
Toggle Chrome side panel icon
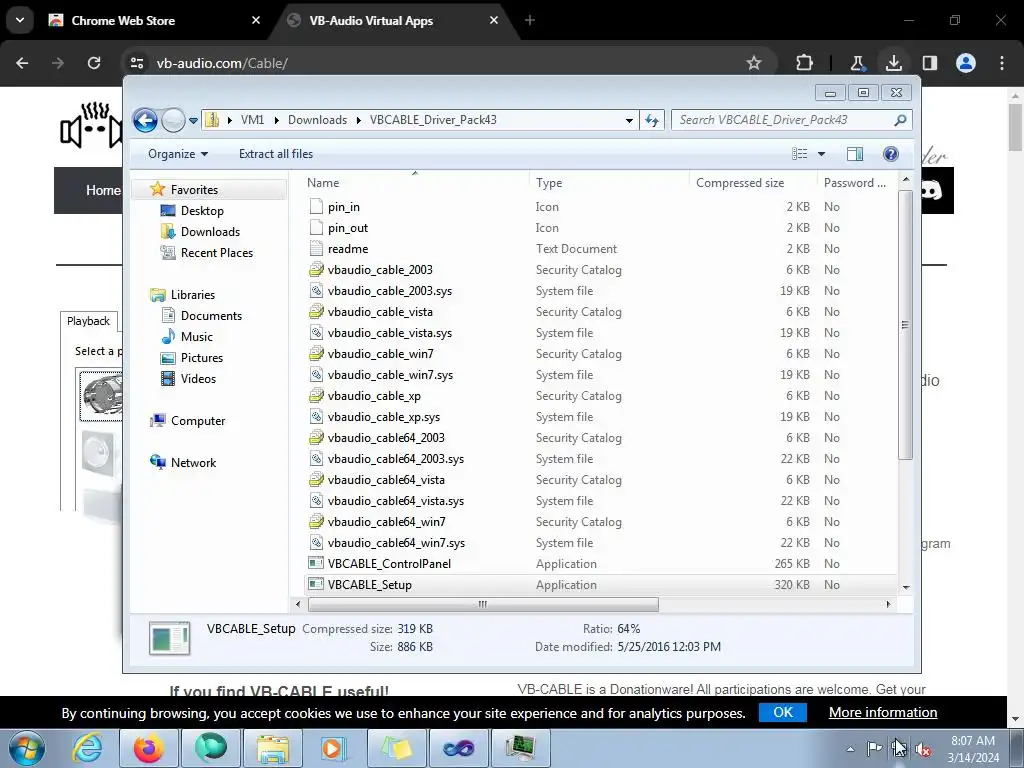[930, 63]
